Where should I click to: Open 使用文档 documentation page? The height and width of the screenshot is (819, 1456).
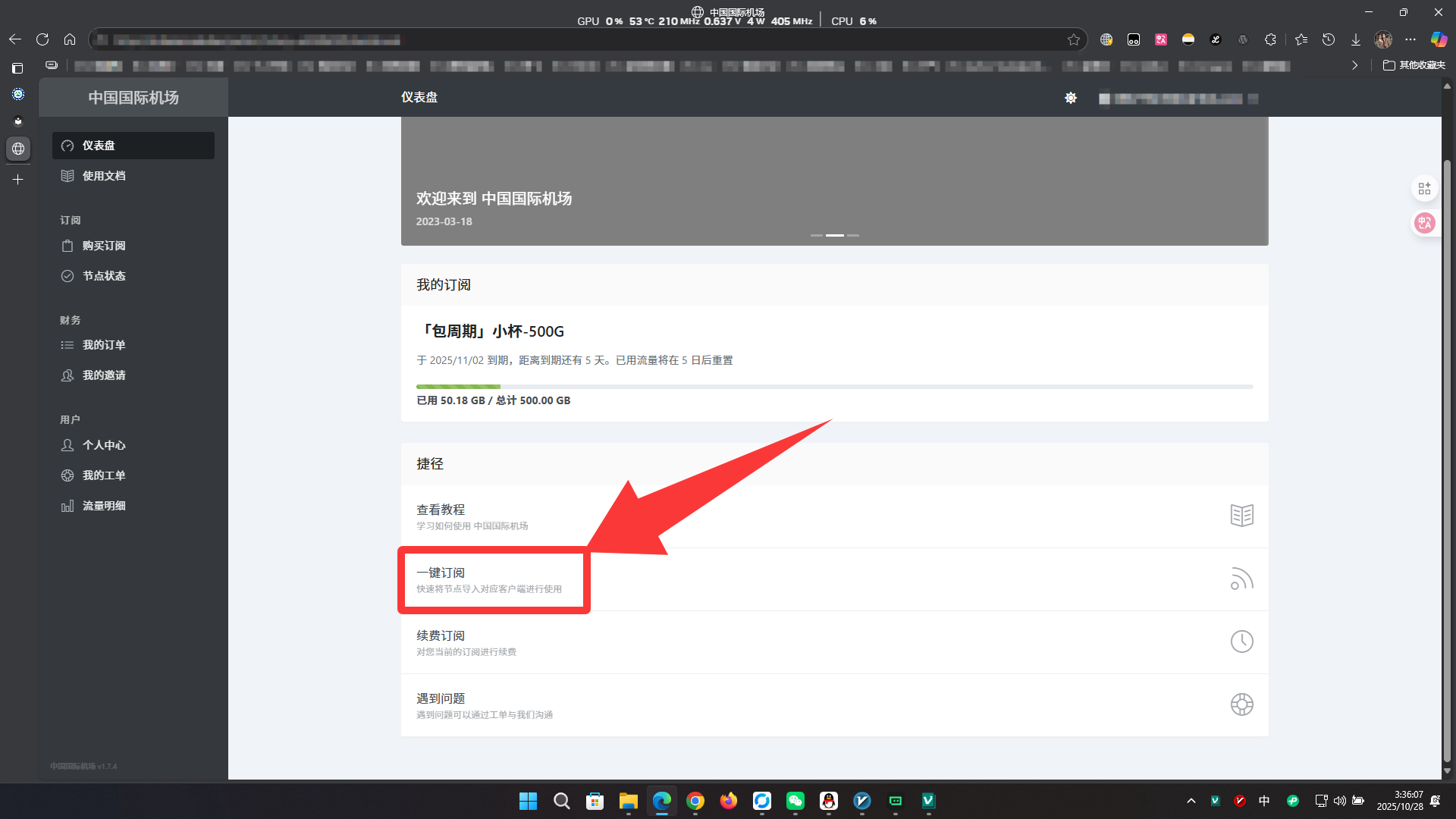click(104, 176)
